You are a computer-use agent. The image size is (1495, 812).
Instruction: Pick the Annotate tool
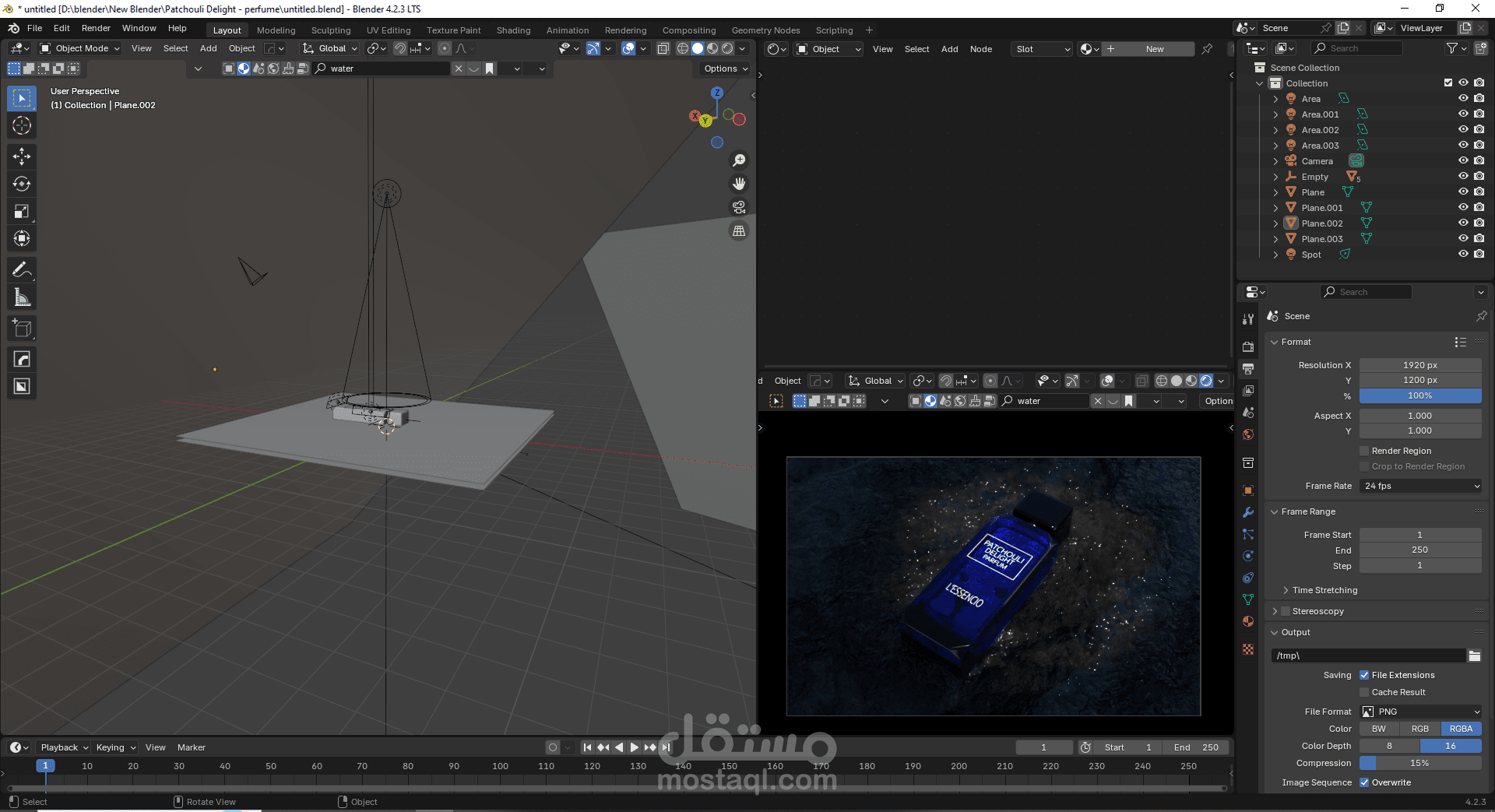point(22,270)
